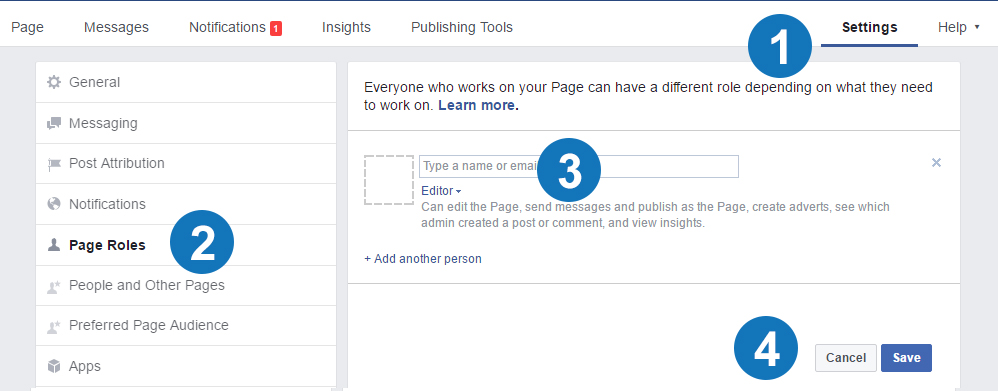The image size is (998, 391).
Task: Open Messaging settings section
Action: coord(186,123)
